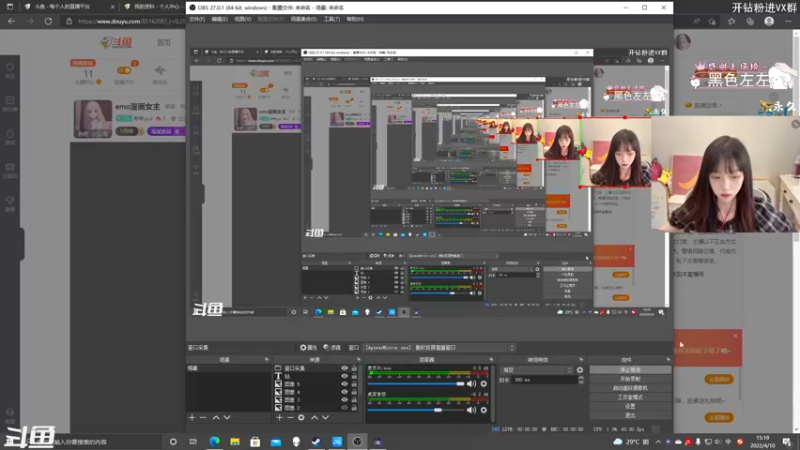Image resolution: width=800 pixels, height=450 pixels.
Task: Open the OBS Tools (工具) menu
Action: (332, 19)
